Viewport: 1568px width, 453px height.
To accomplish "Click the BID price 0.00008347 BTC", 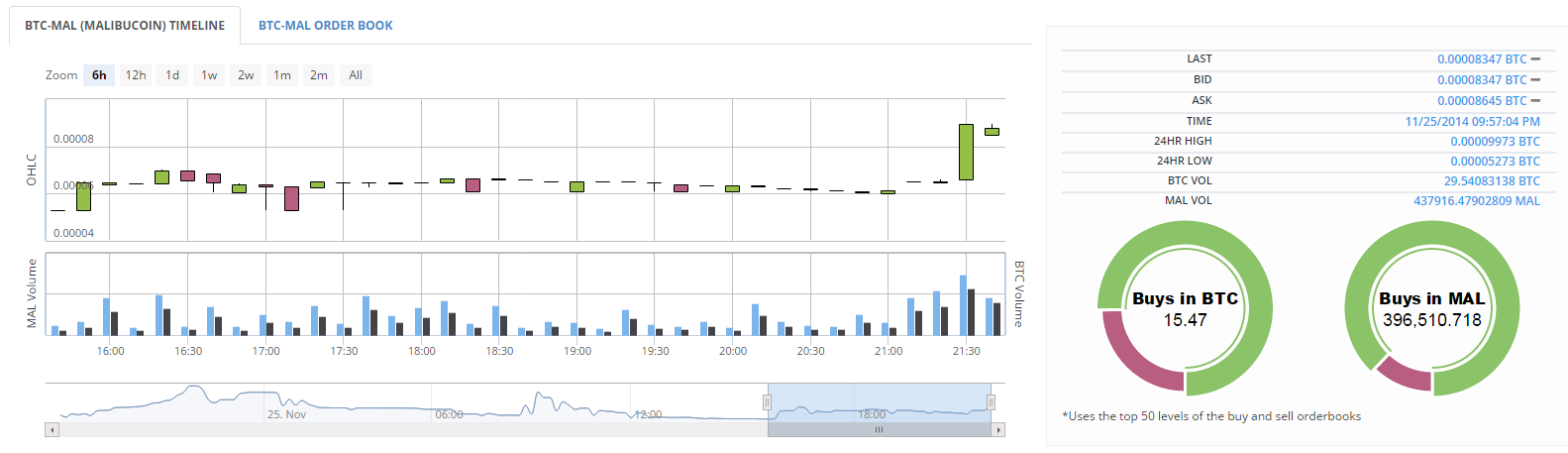I will point(1482,80).
